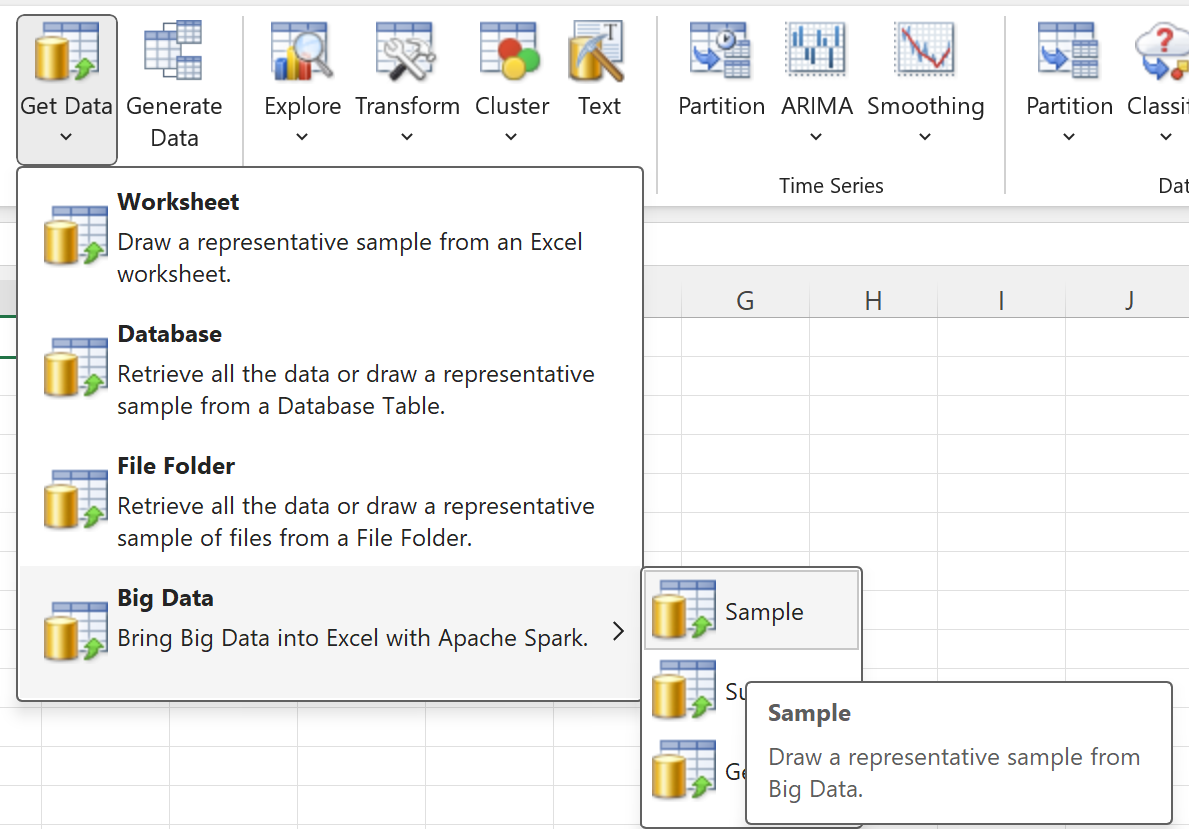Image resolution: width=1189 pixels, height=829 pixels.
Task: Click the Data Science Partition icon
Action: pyautogui.click(x=1068, y=52)
